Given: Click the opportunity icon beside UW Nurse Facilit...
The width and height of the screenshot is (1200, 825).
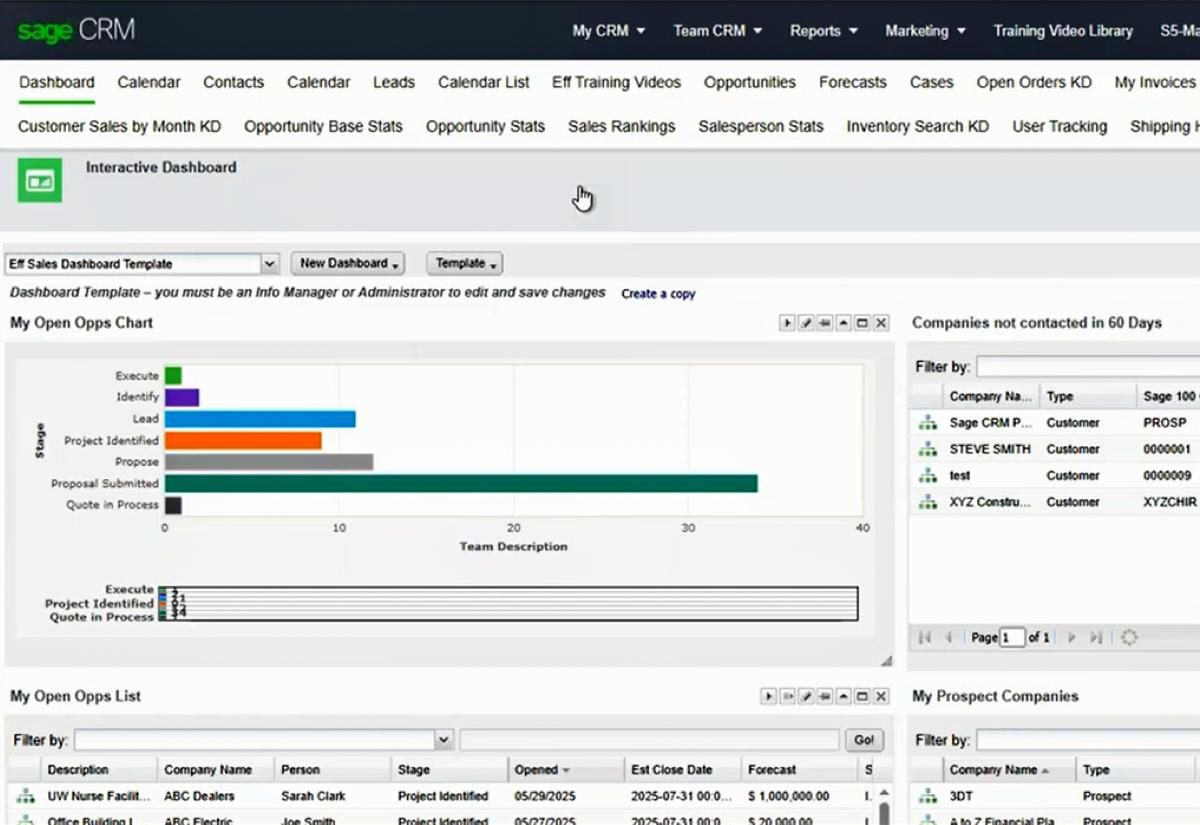Looking at the screenshot, I should [x=25, y=796].
